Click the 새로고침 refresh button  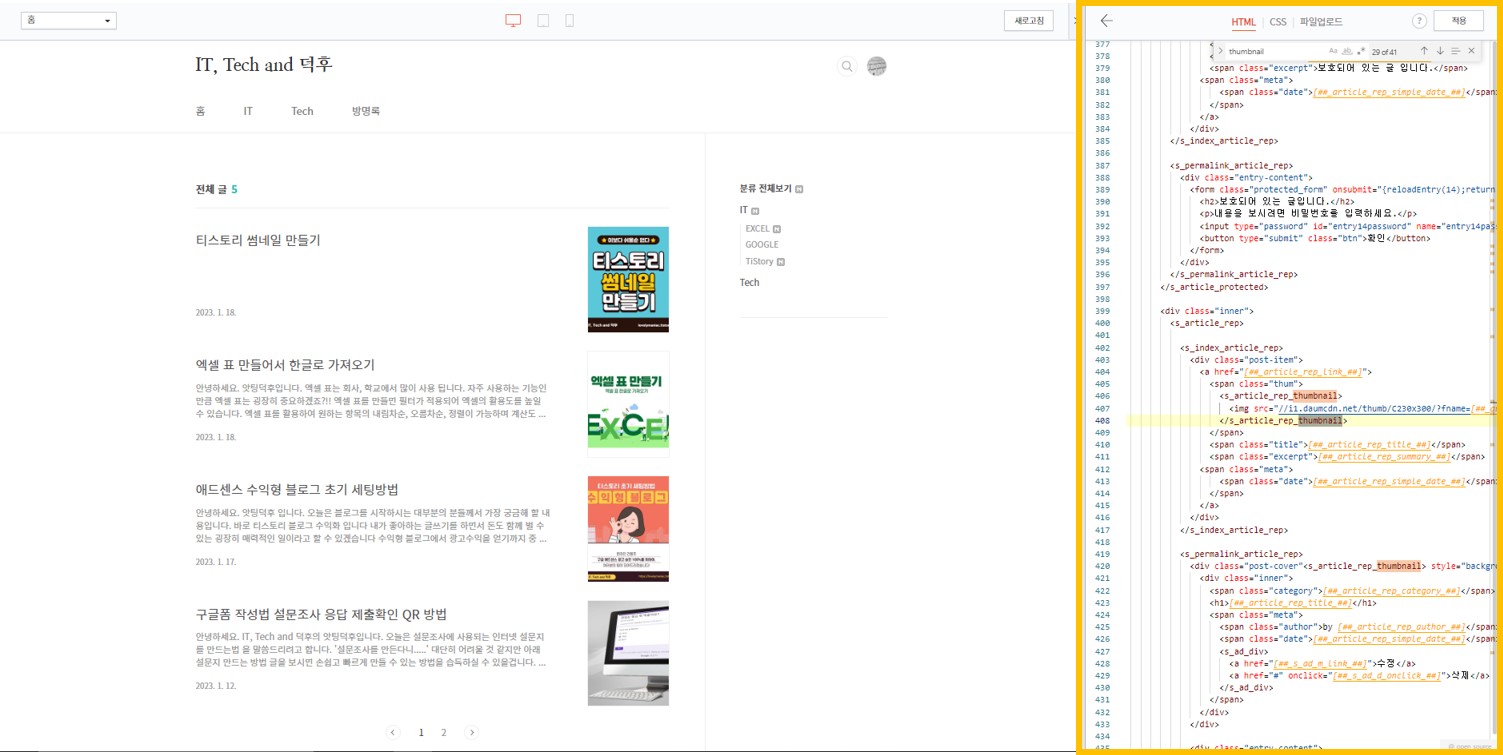click(x=1029, y=21)
